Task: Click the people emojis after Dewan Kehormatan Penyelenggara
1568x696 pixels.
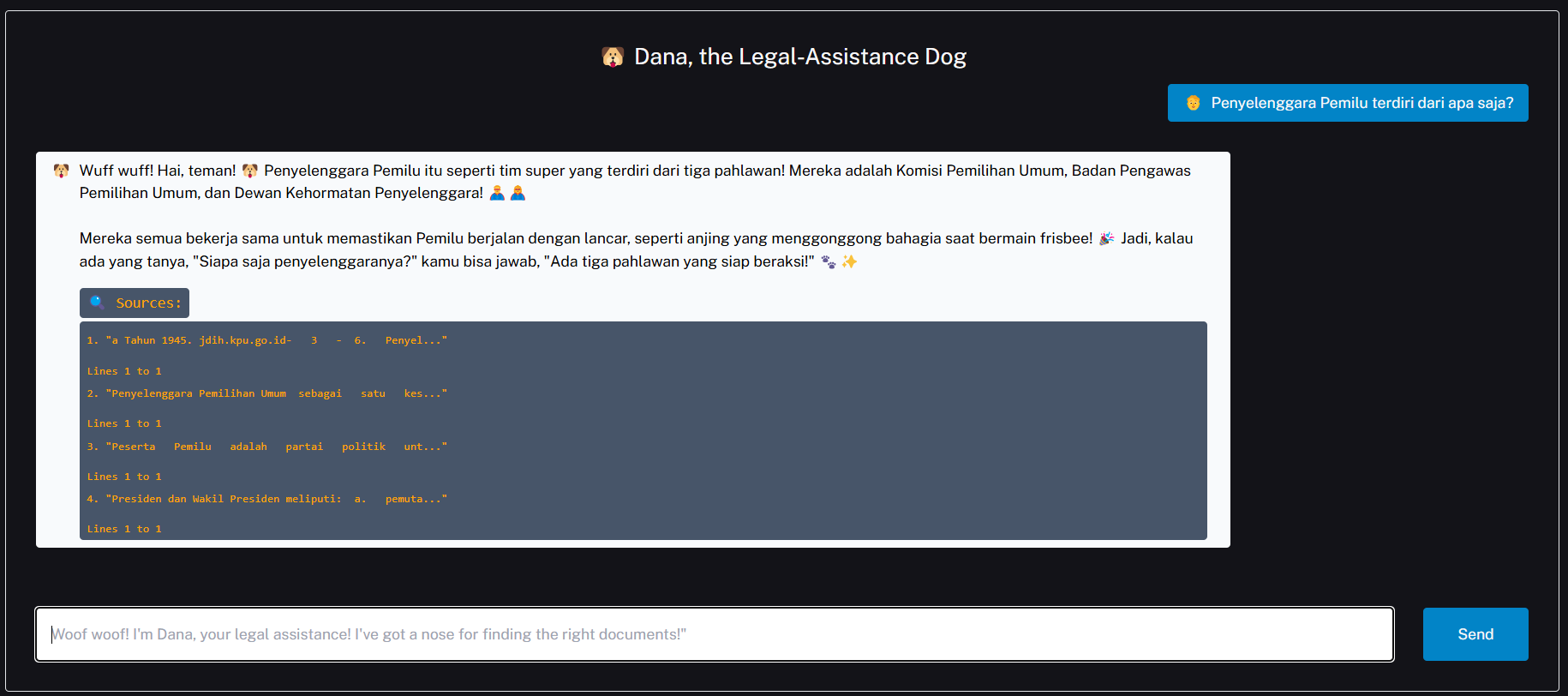Action: pos(507,193)
